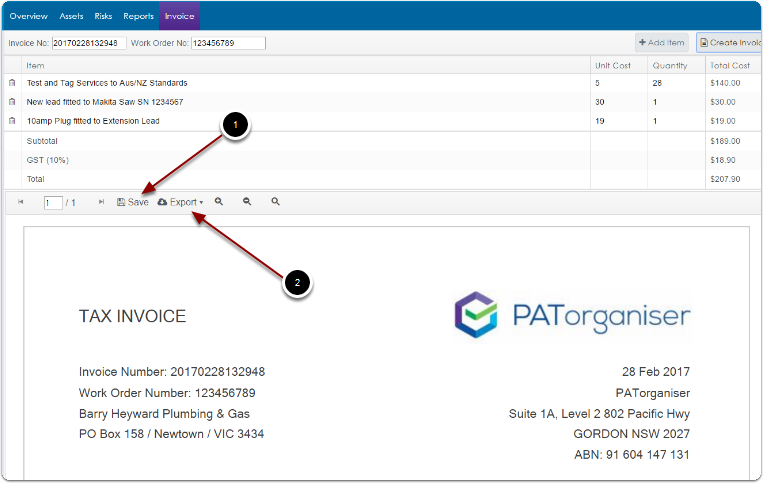Switch to the Overview tab
This screenshot has height=483, width=763.
point(29,16)
